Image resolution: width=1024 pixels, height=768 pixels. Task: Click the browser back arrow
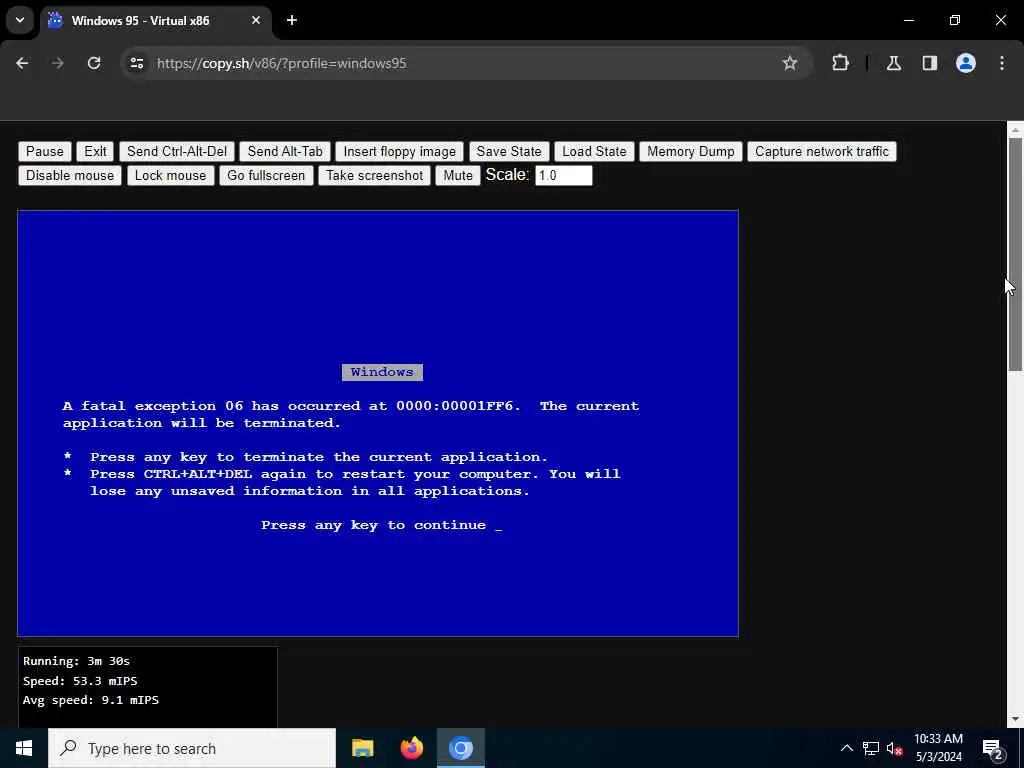point(22,63)
